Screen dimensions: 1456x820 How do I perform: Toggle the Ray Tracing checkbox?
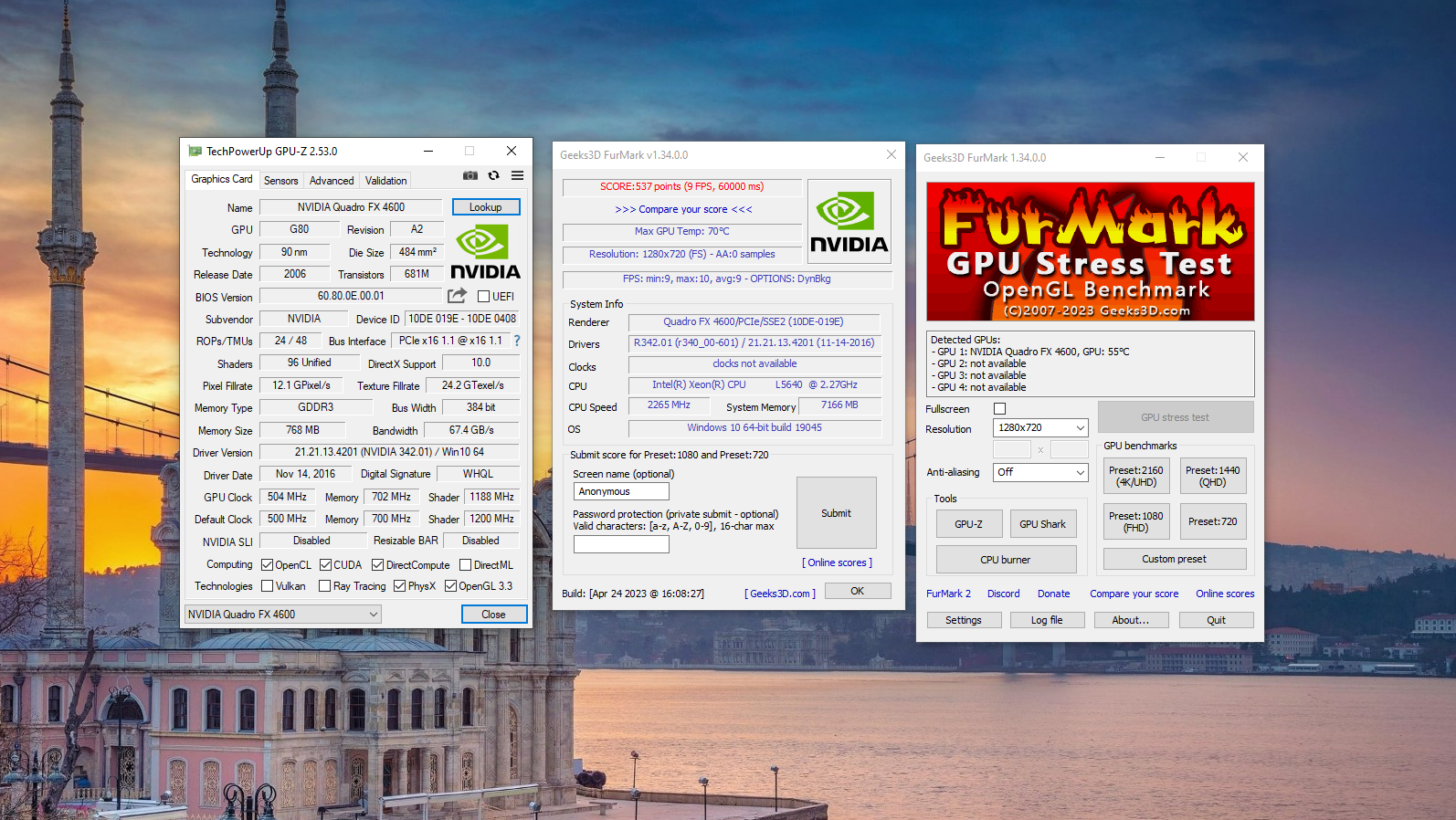click(325, 586)
